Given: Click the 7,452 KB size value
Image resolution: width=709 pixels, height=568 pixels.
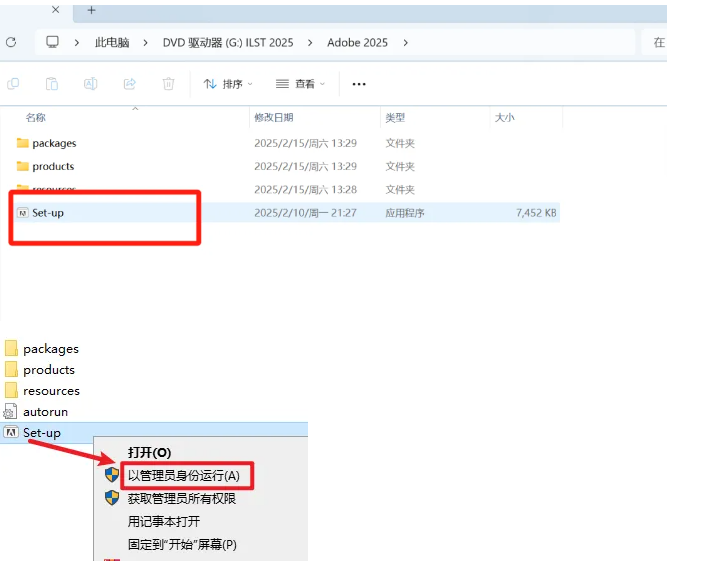Looking at the screenshot, I should [x=536, y=213].
